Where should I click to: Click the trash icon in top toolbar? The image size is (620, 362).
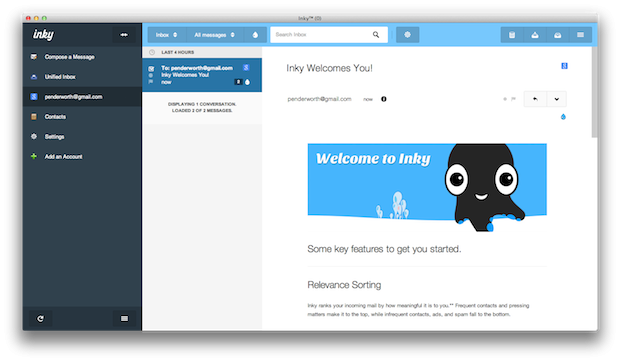512,35
